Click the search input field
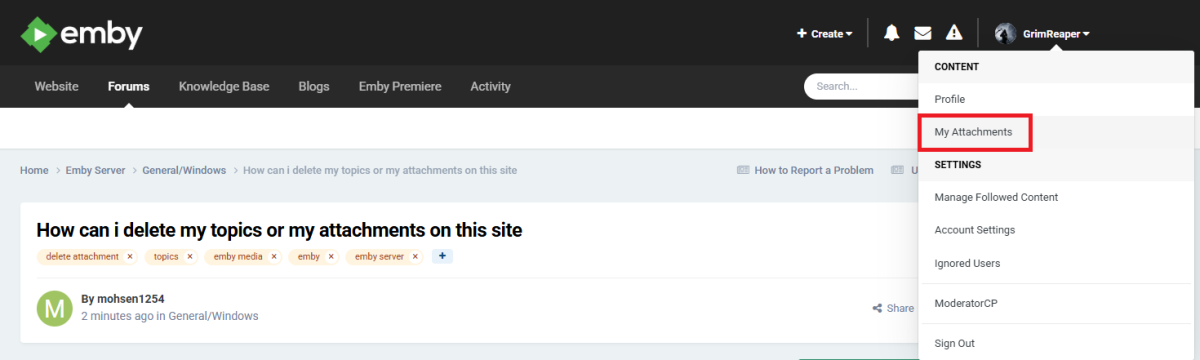This screenshot has width=1200, height=360. tap(862, 86)
